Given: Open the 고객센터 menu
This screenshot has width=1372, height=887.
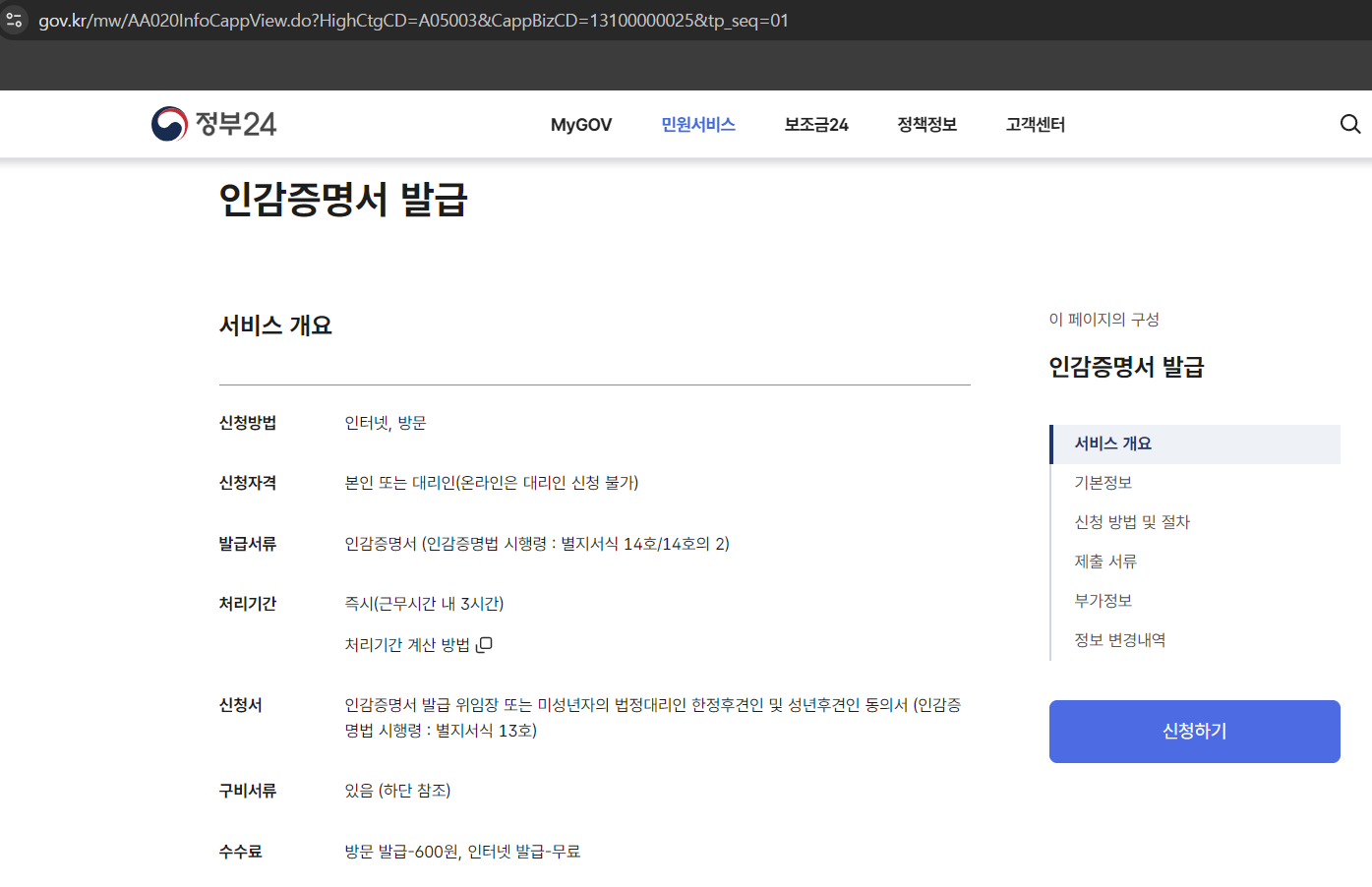Looking at the screenshot, I should pyautogui.click(x=1035, y=124).
